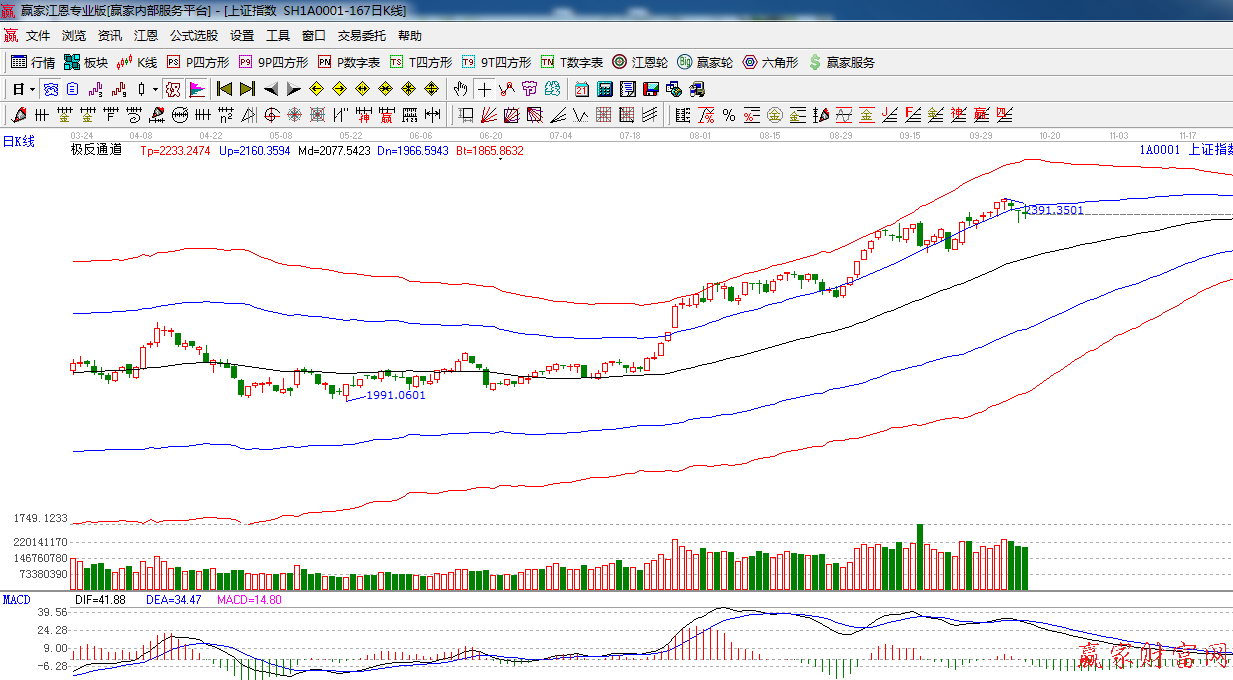The image size is (1233, 680).
Task: Click the 赢家服务 service button
Action: point(841,62)
